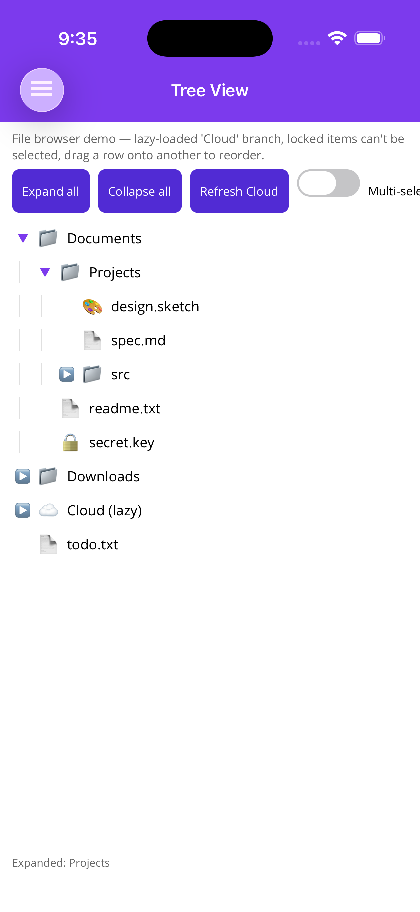Click the src folder icon
The height and width of the screenshot is (912, 420).
tap(92, 375)
